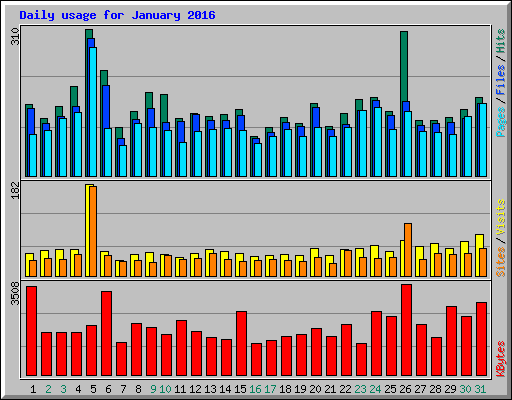
Task: Click day label 17 on x-axis
Action: (270, 389)
